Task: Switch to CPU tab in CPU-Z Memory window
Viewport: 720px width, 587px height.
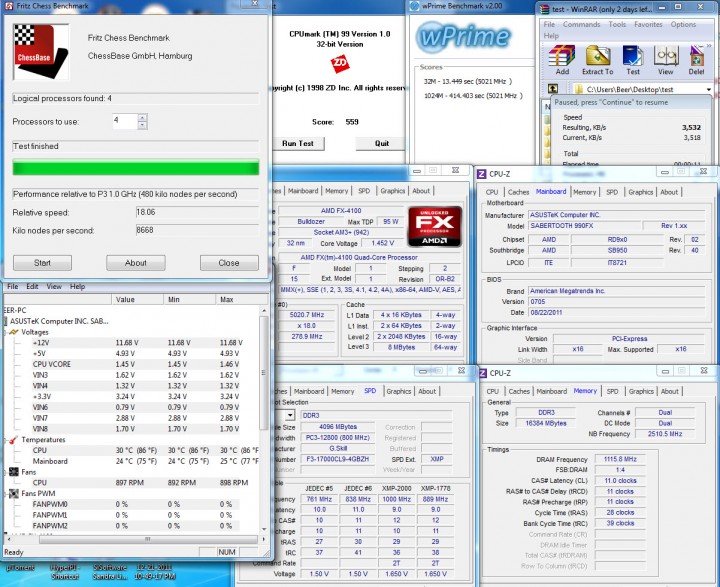Action: pos(492,391)
